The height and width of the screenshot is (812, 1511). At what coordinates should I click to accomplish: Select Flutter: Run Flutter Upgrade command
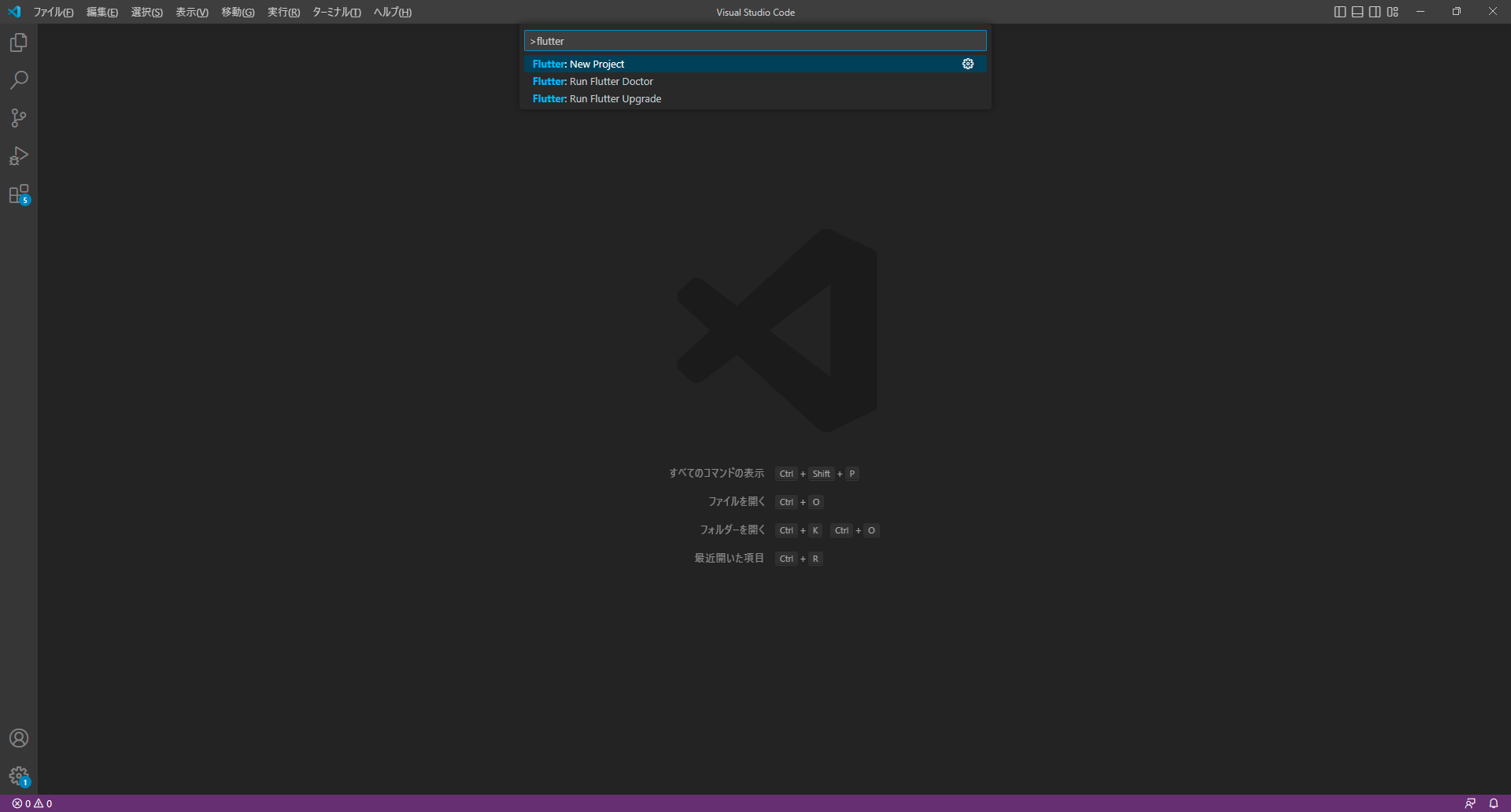(755, 98)
